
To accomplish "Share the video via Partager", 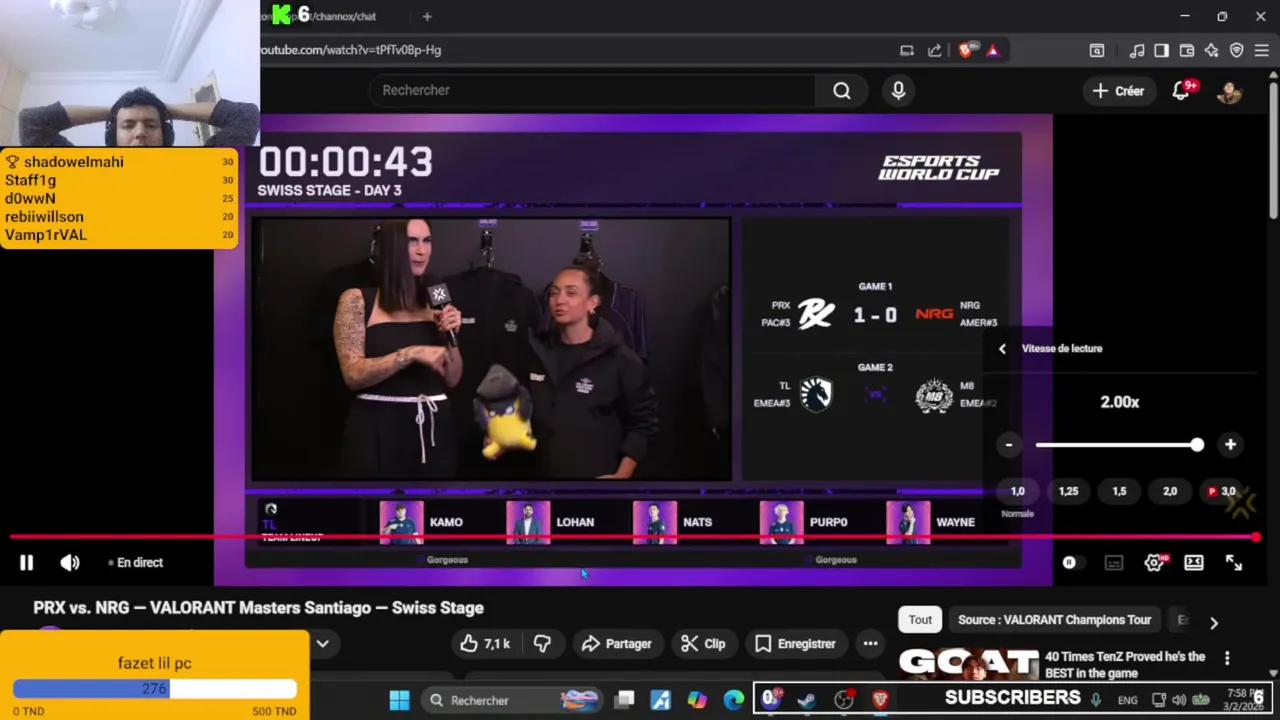I will point(616,644).
